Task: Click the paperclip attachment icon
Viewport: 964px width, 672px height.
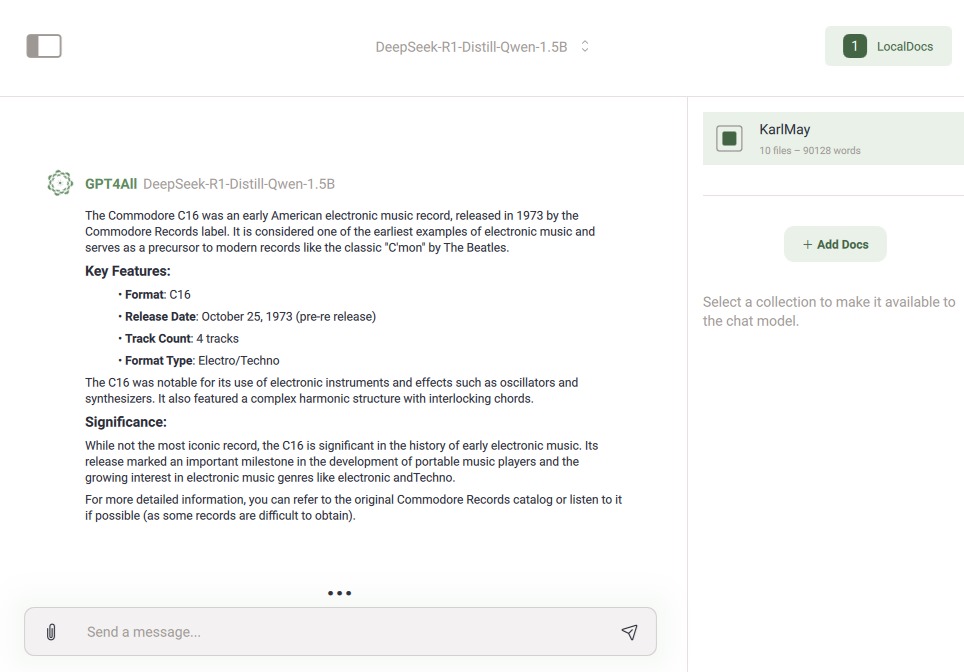Action: (51, 632)
